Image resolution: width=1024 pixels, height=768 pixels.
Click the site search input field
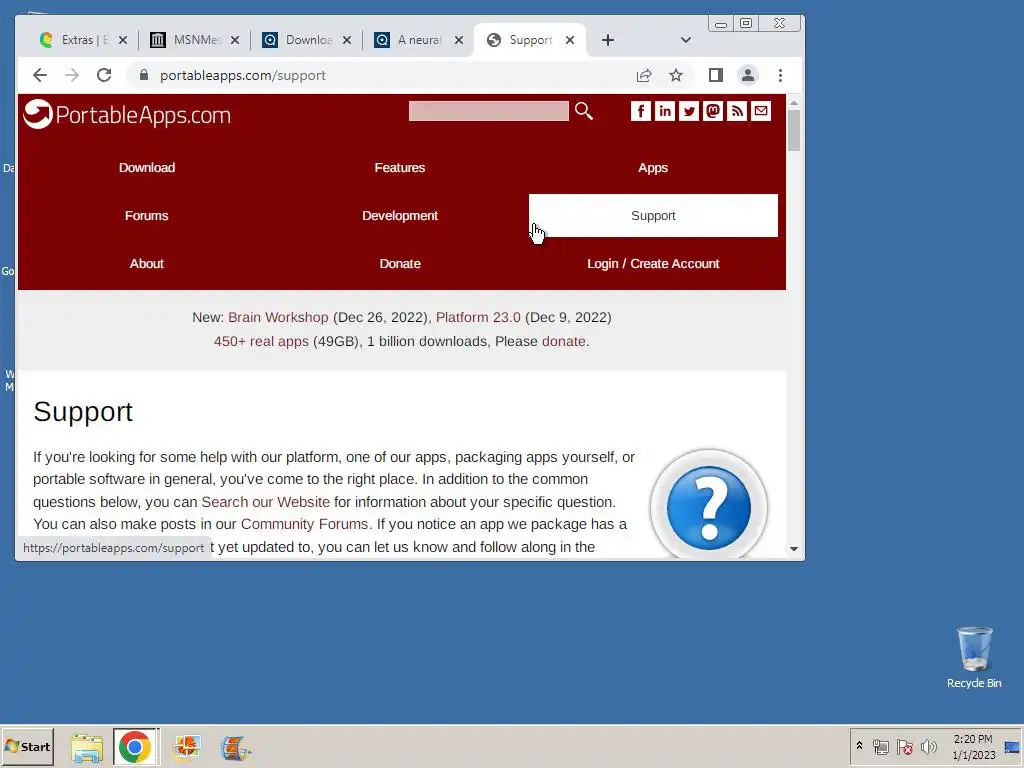(x=488, y=111)
